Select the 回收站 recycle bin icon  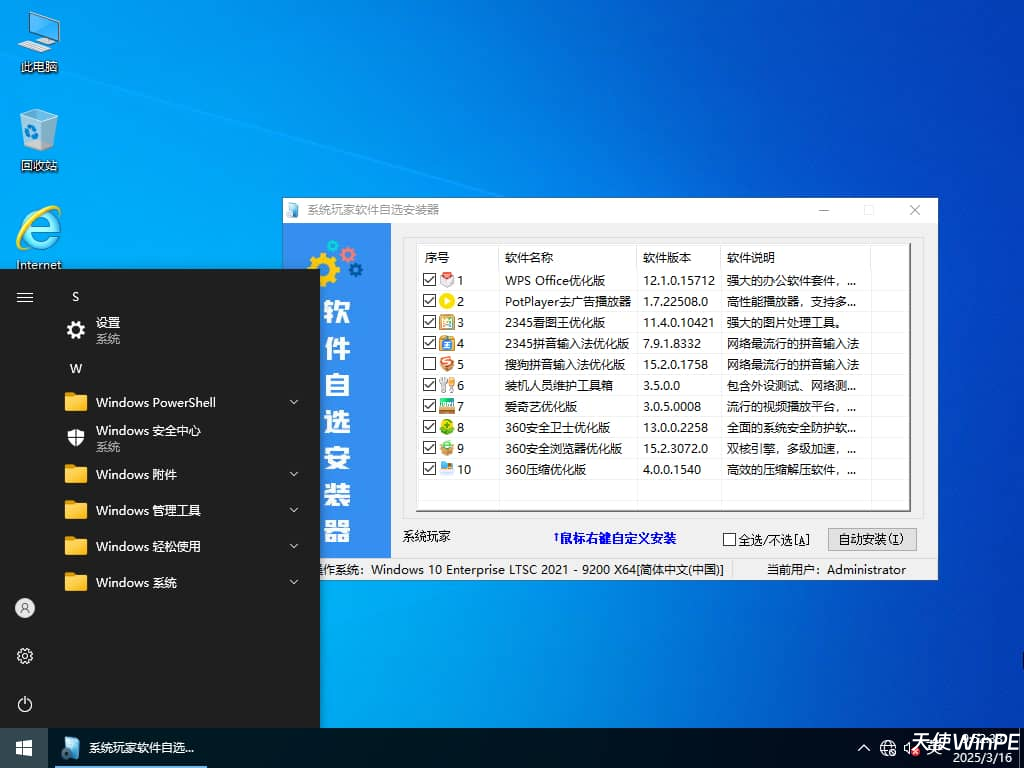click(x=39, y=140)
